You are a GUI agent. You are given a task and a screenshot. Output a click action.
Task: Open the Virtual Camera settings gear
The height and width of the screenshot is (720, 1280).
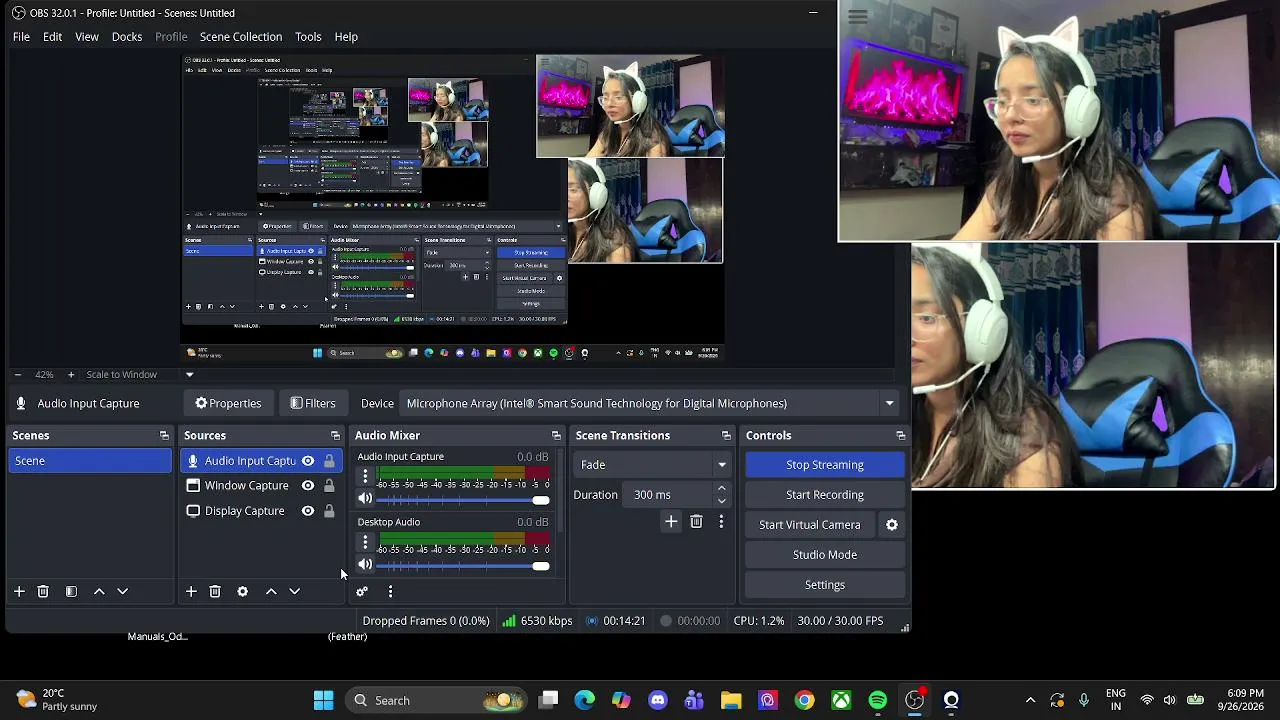pos(892,524)
